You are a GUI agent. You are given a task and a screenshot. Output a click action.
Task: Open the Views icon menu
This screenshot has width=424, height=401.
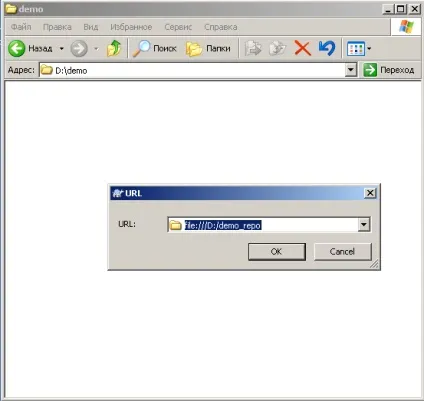pos(356,49)
